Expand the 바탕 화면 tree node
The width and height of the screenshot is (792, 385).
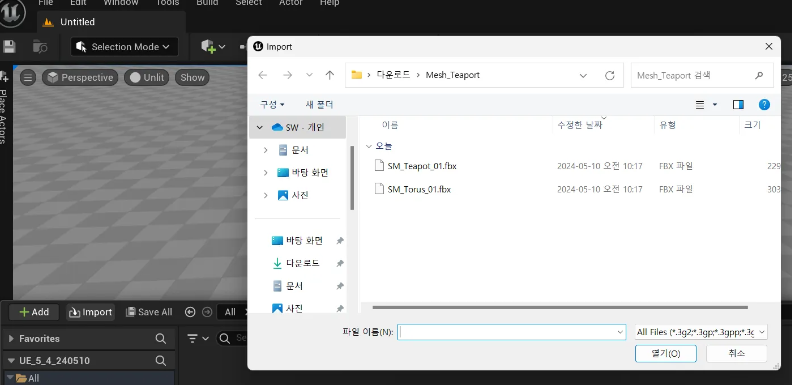click(x=266, y=173)
